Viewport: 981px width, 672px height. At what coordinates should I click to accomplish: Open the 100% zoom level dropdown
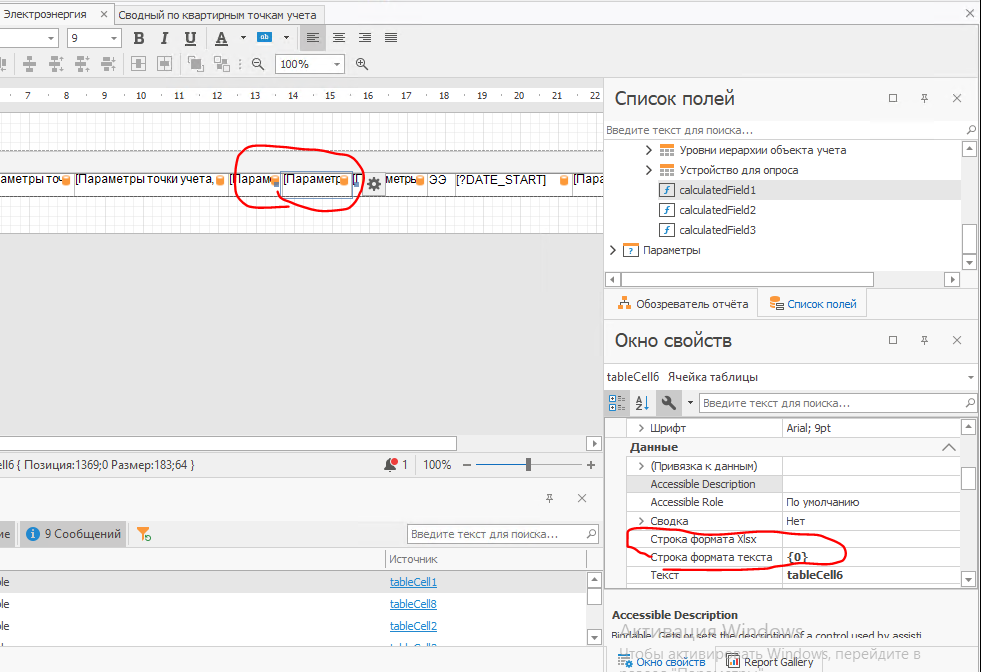coord(336,64)
